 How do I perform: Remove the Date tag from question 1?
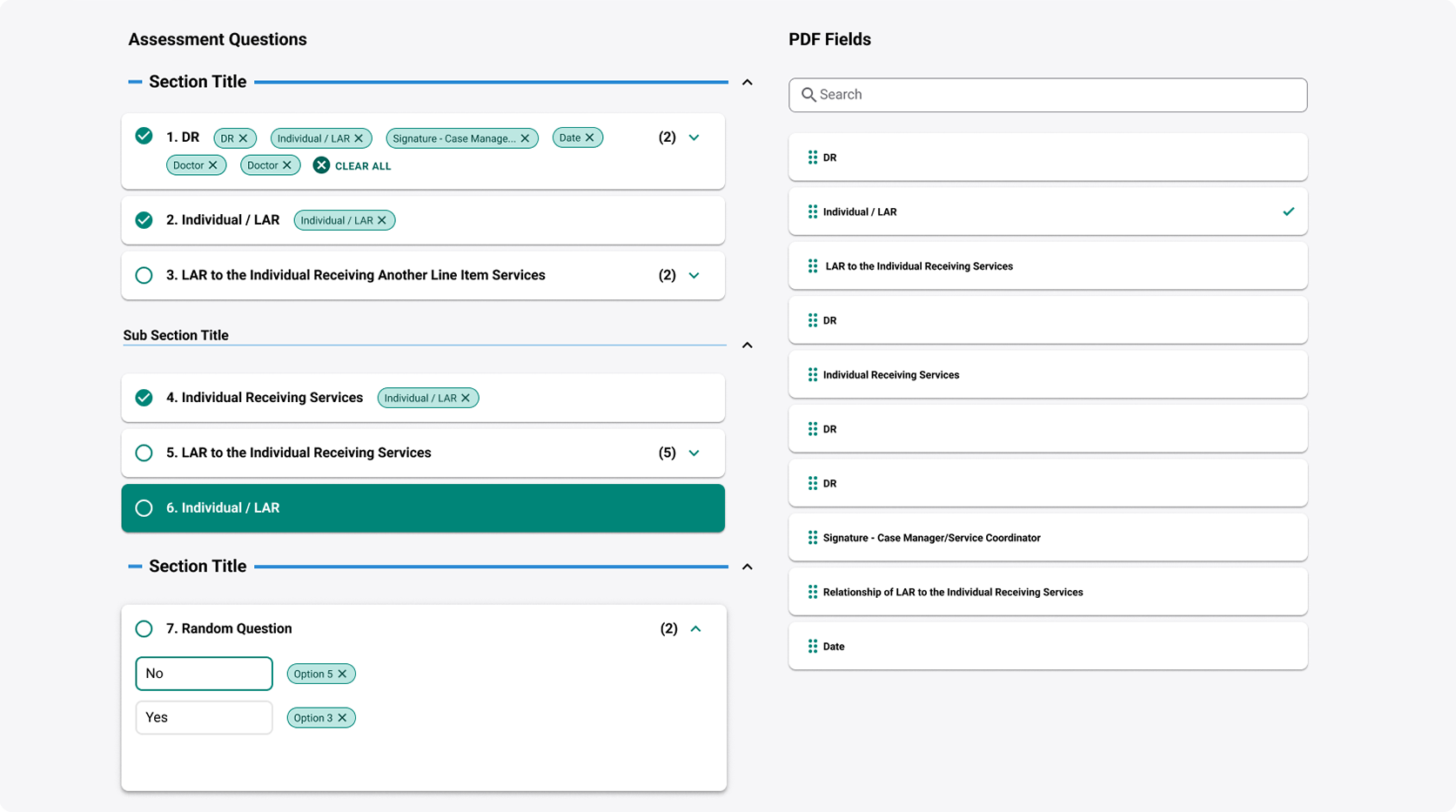tap(590, 138)
